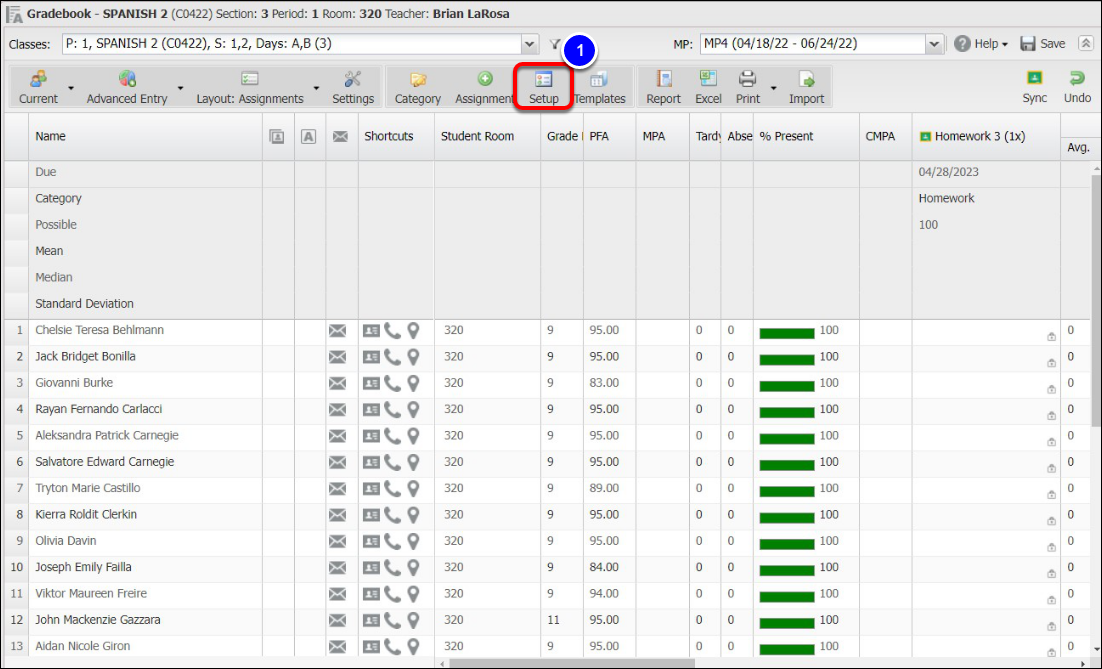Open gradebook Templates
The image size is (1102, 669).
click(599, 87)
